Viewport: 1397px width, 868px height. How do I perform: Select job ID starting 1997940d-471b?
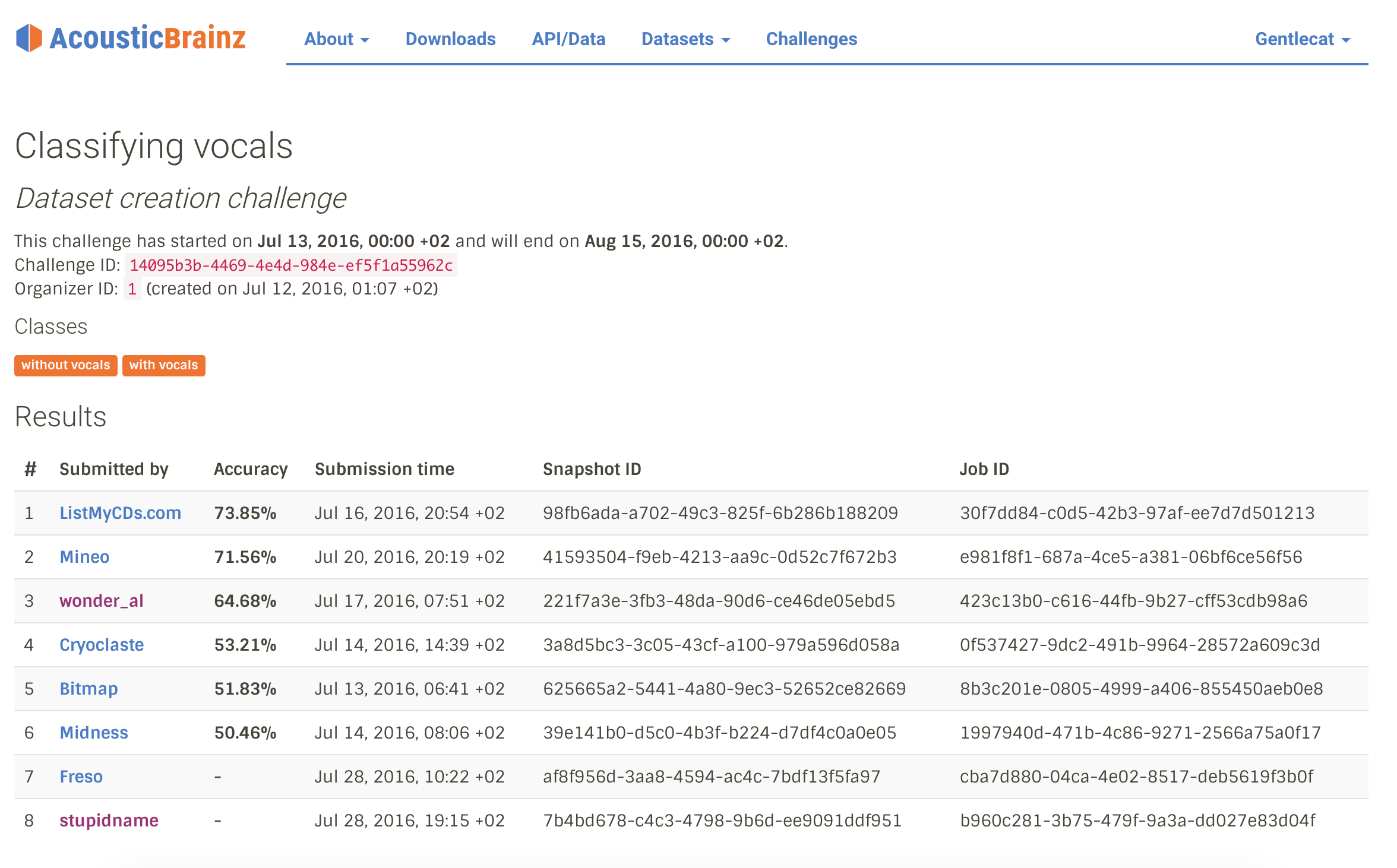click(1140, 733)
